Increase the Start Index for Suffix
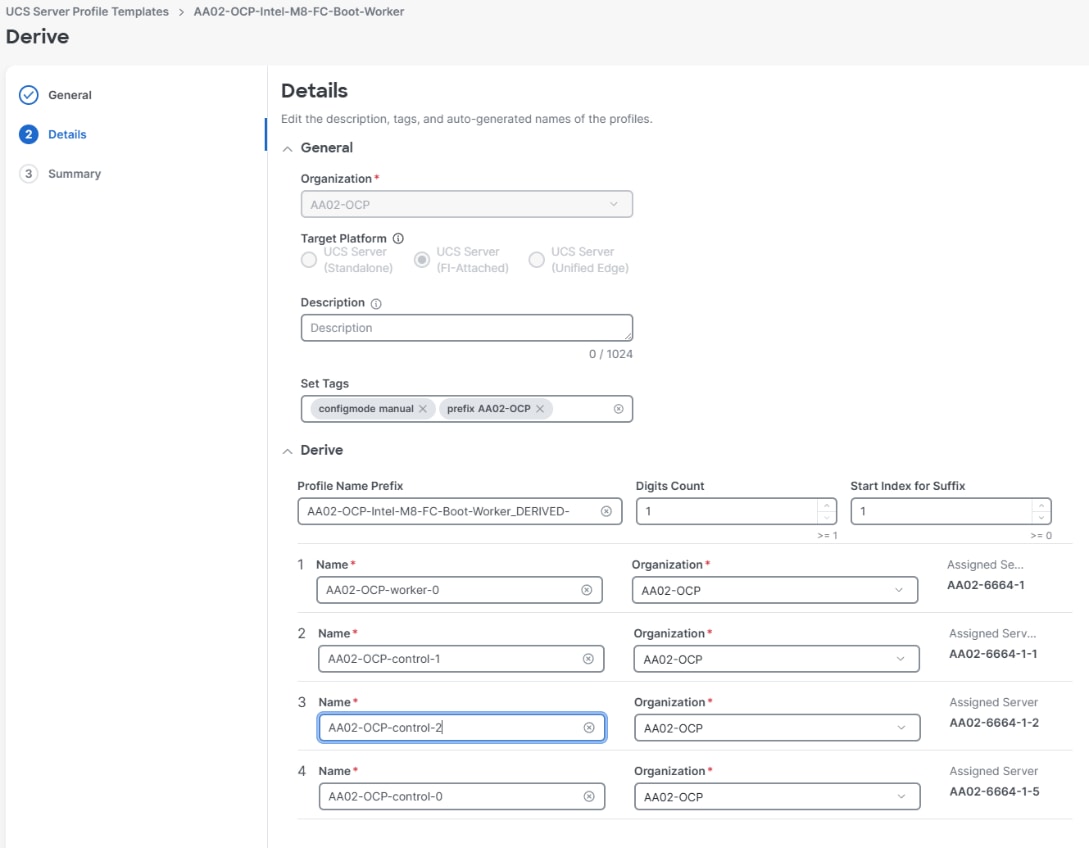This screenshot has width=1089, height=848. [1041, 506]
